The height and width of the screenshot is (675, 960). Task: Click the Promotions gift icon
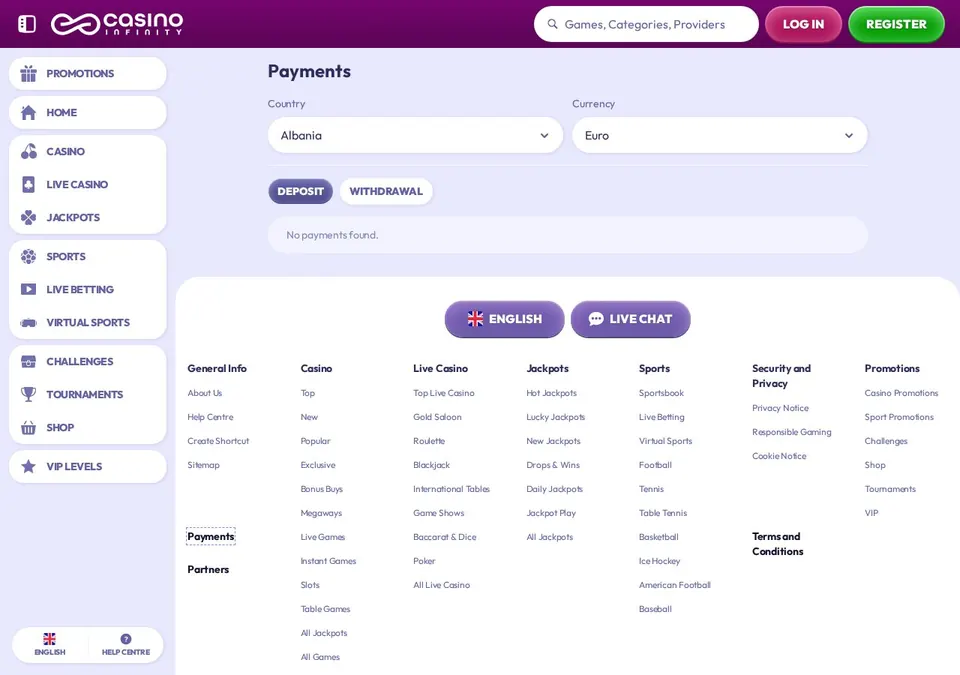tap(28, 74)
